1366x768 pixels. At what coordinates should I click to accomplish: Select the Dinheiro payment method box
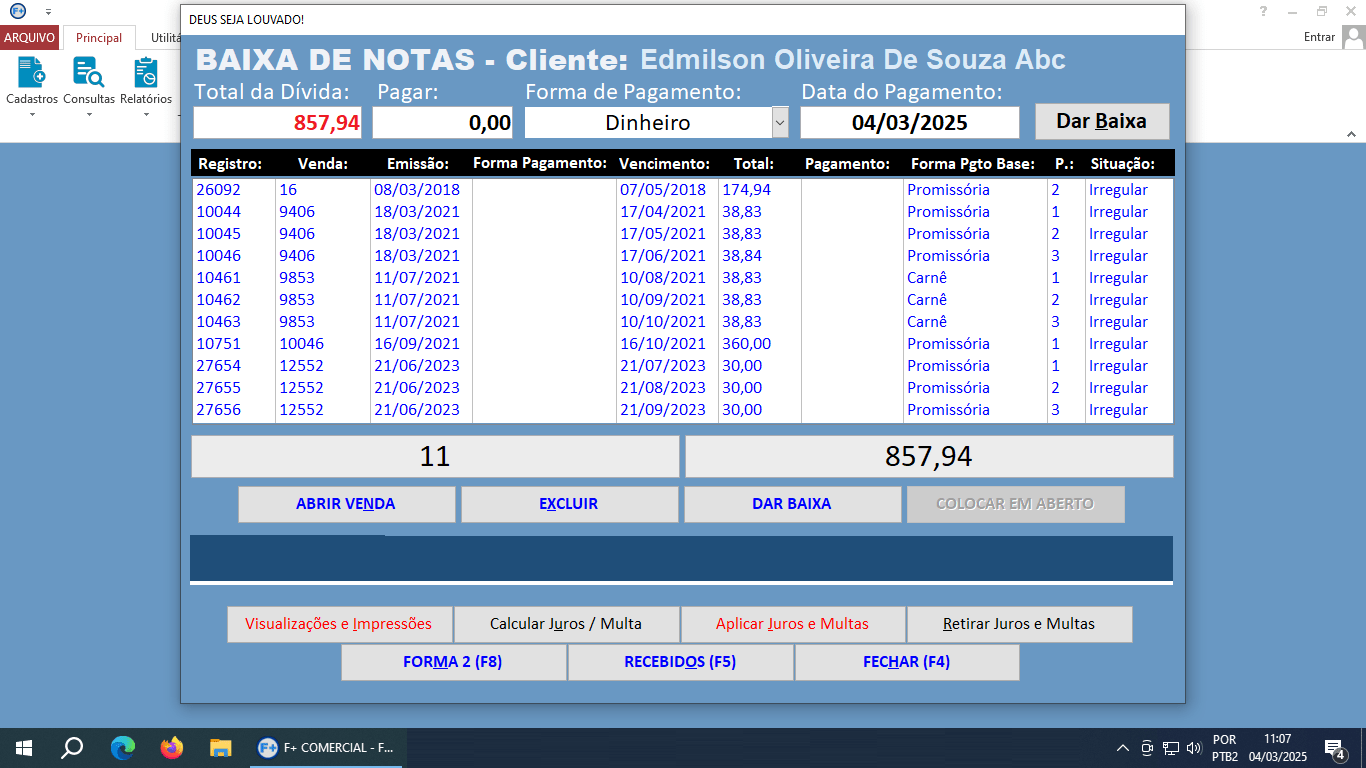click(648, 123)
